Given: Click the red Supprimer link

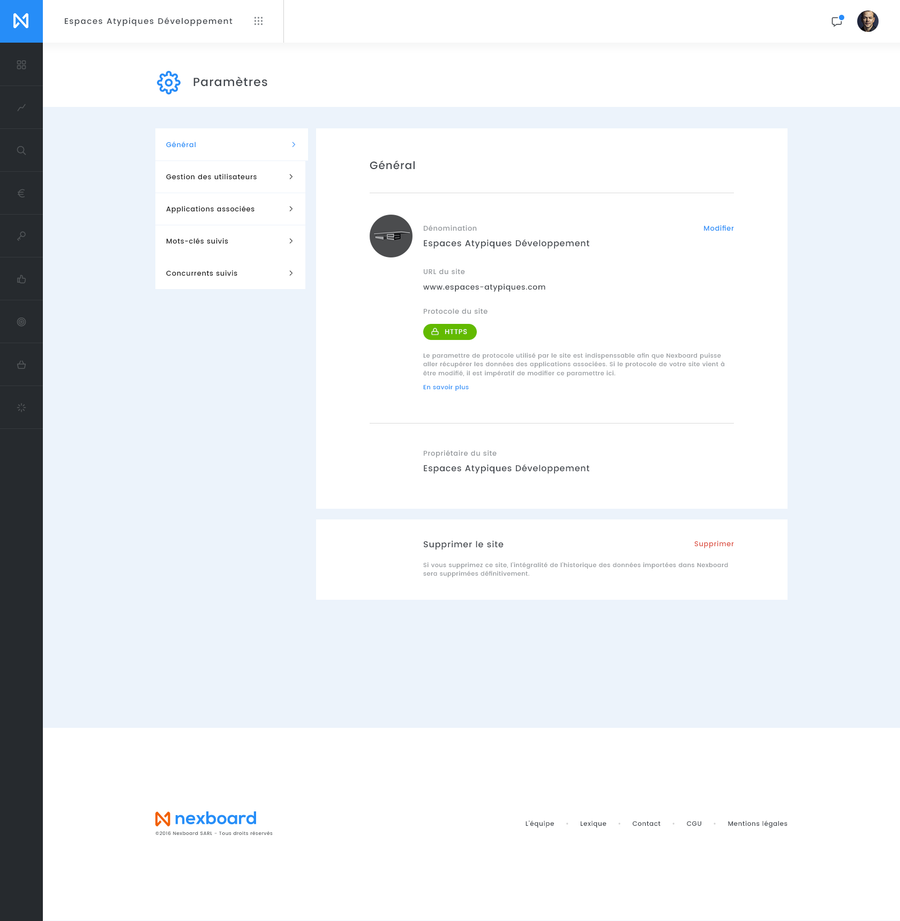Looking at the screenshot, I should [714, 544].
